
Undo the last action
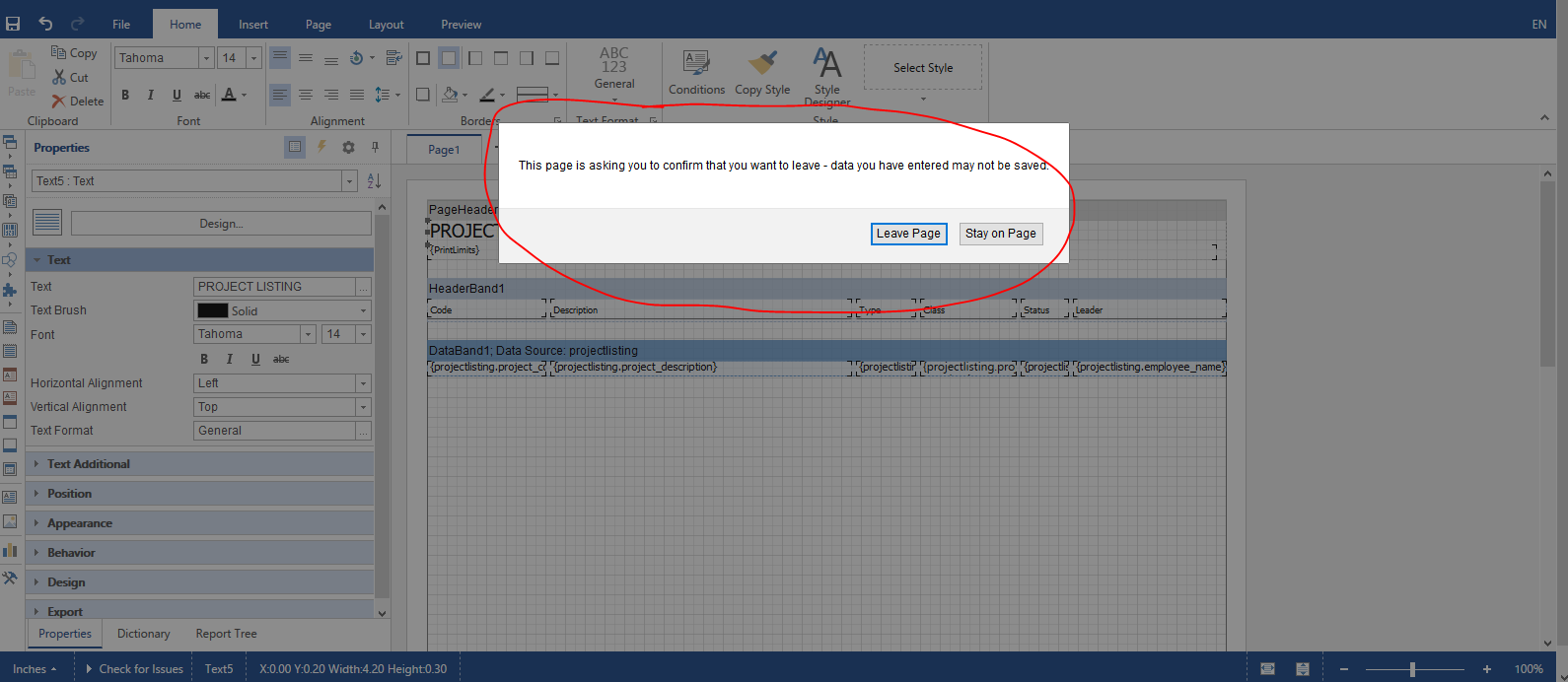coord(45,24)
